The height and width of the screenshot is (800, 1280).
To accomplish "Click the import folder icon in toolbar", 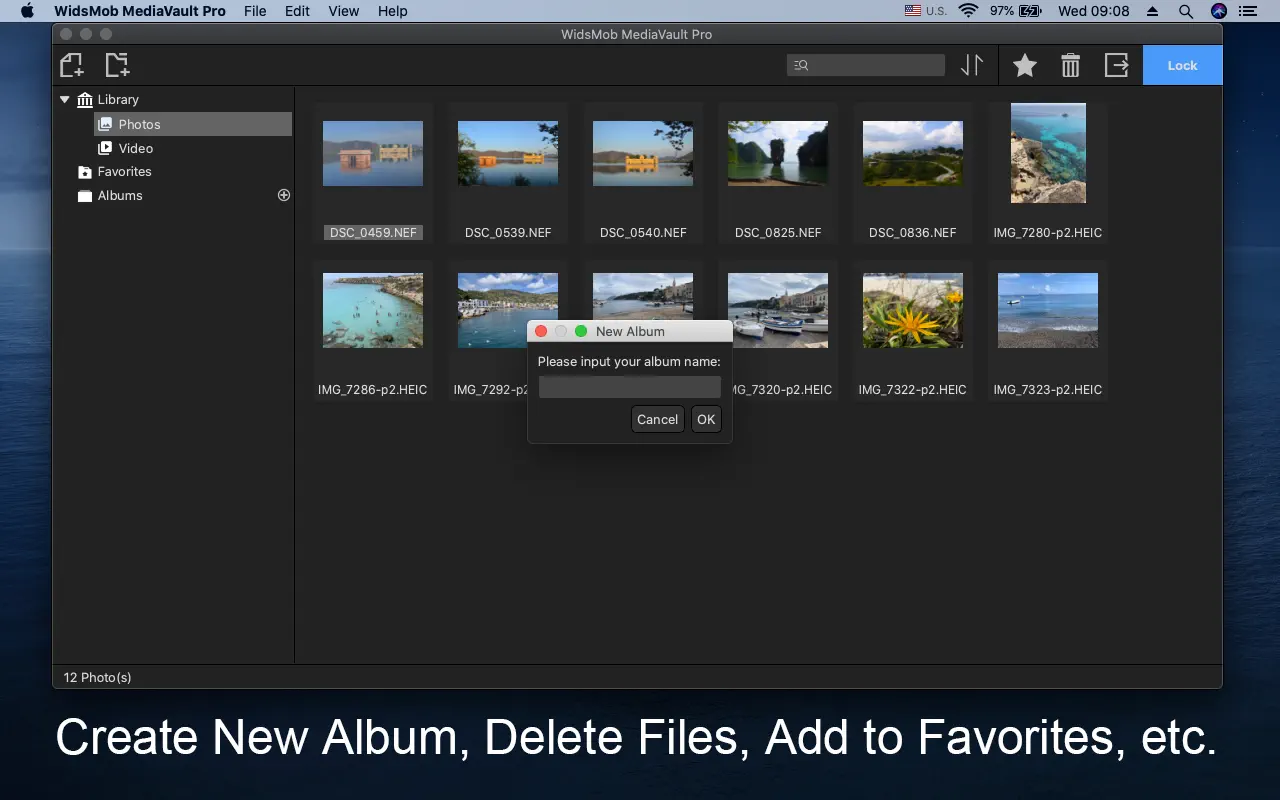I will coord(117,65).
